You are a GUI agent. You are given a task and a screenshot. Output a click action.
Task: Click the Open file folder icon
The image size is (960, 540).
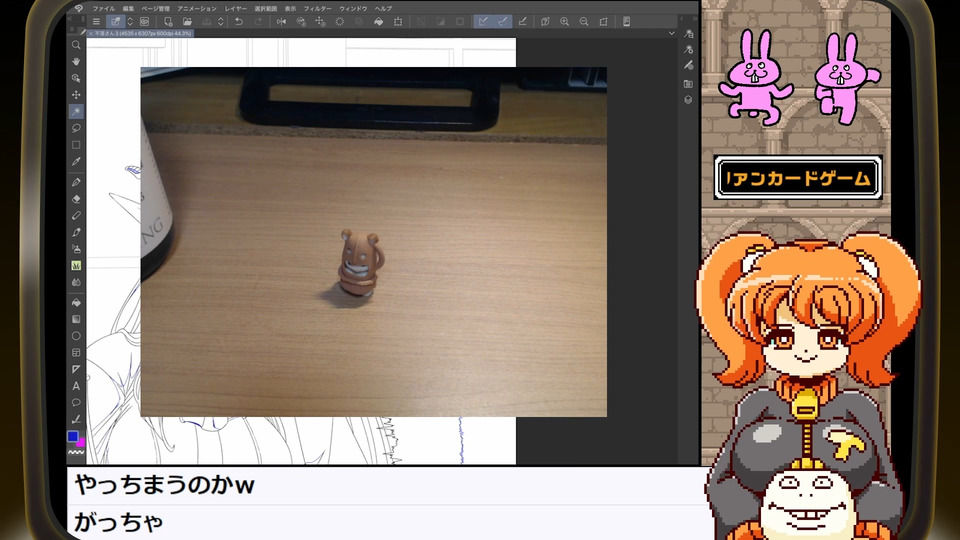(x=187, y=21)
